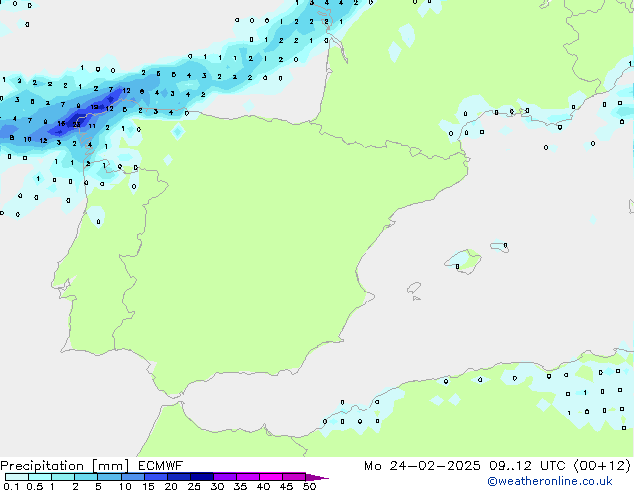Select the 'ECMWF' model label
The image size is (634, 490).
point(161,466)
